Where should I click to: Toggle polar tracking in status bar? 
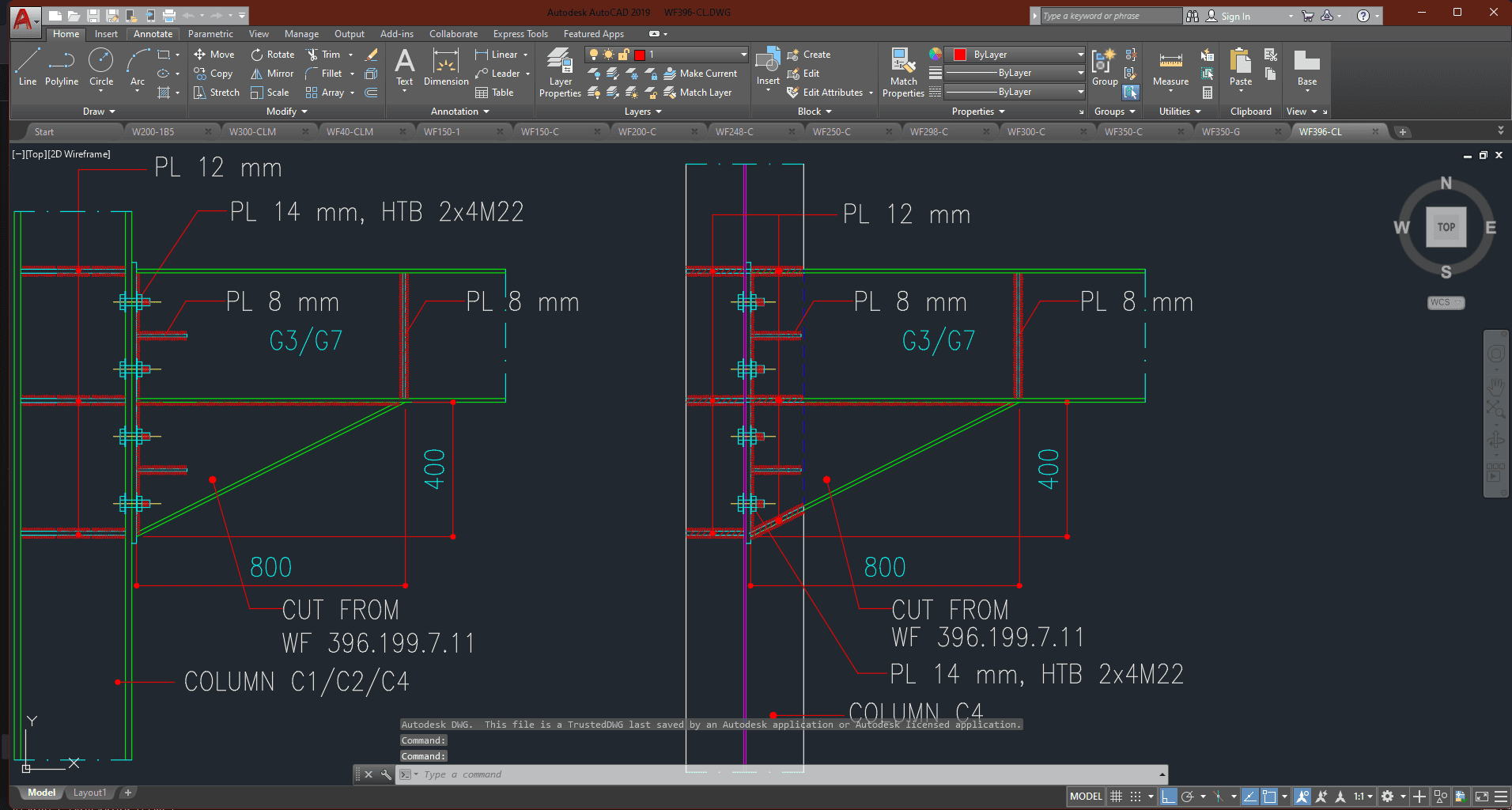pos(1187,797)
